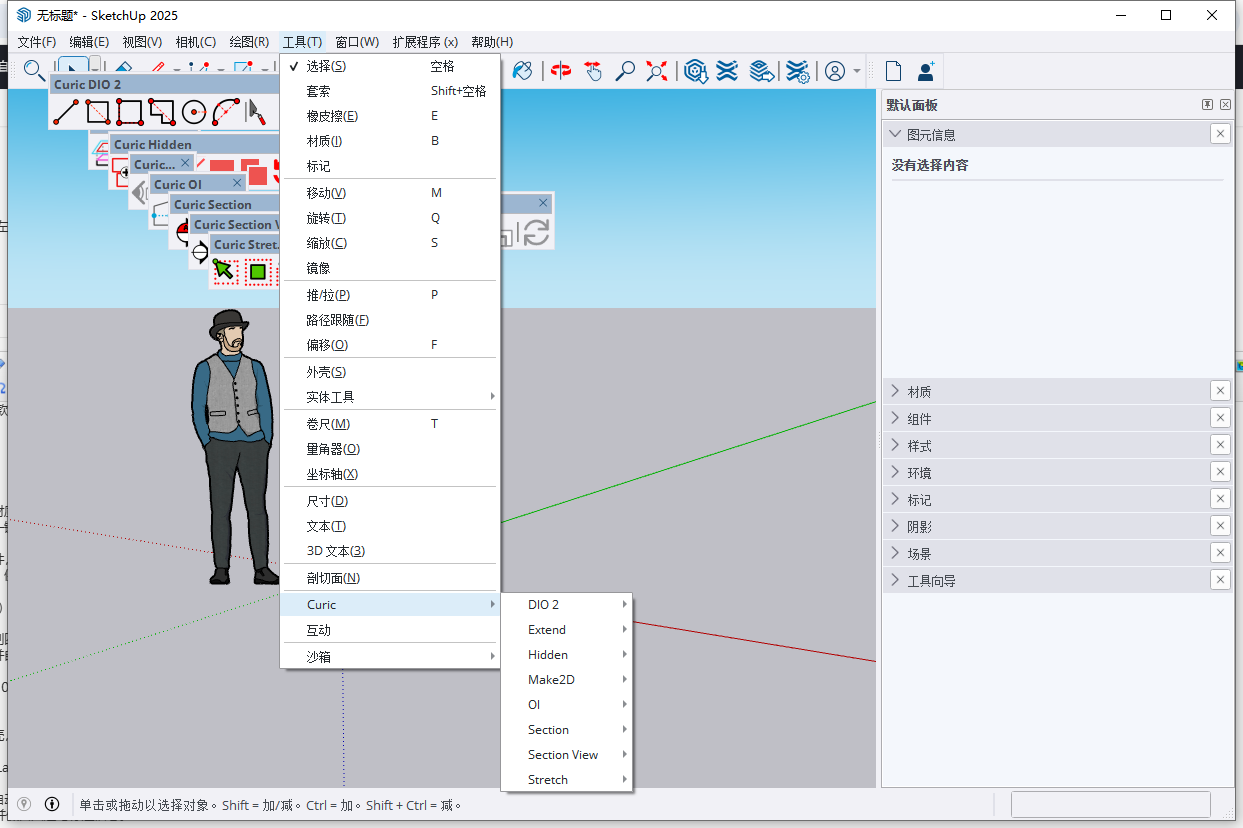Choose 剖切面(N) menu entry
This screenshot has height=828, width=1243.
(390, 578)
